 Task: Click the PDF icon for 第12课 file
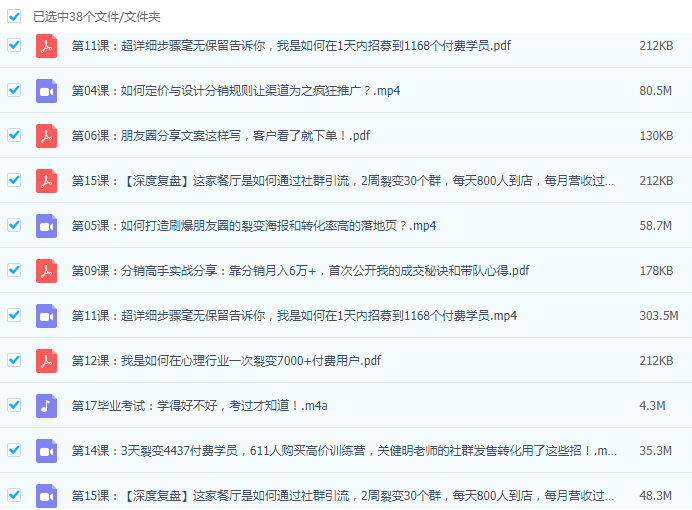(46, 361)
